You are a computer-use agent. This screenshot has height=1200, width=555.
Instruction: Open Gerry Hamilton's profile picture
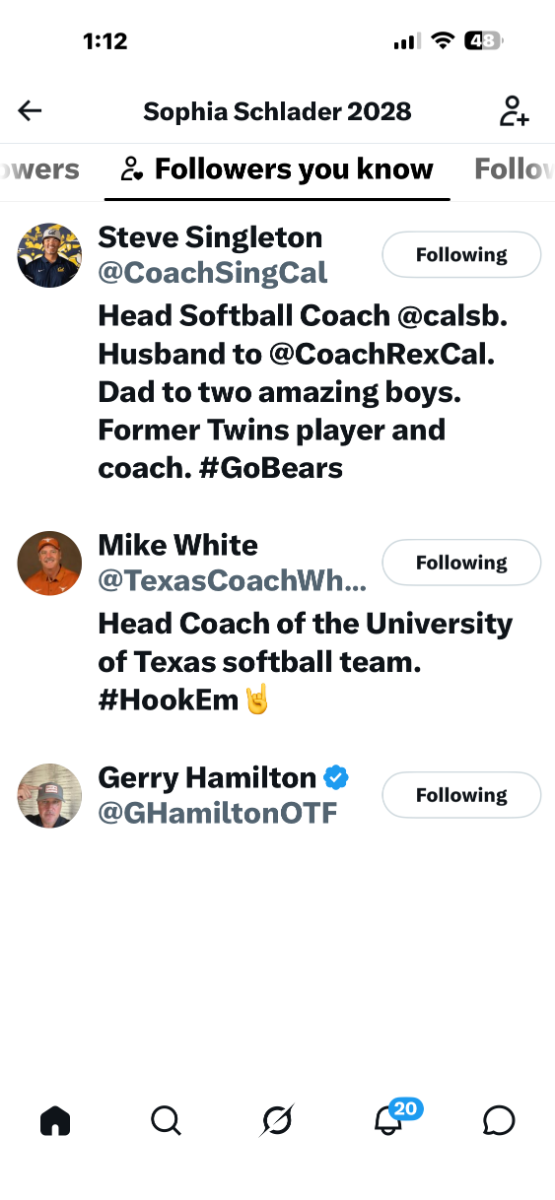[50, 795]
